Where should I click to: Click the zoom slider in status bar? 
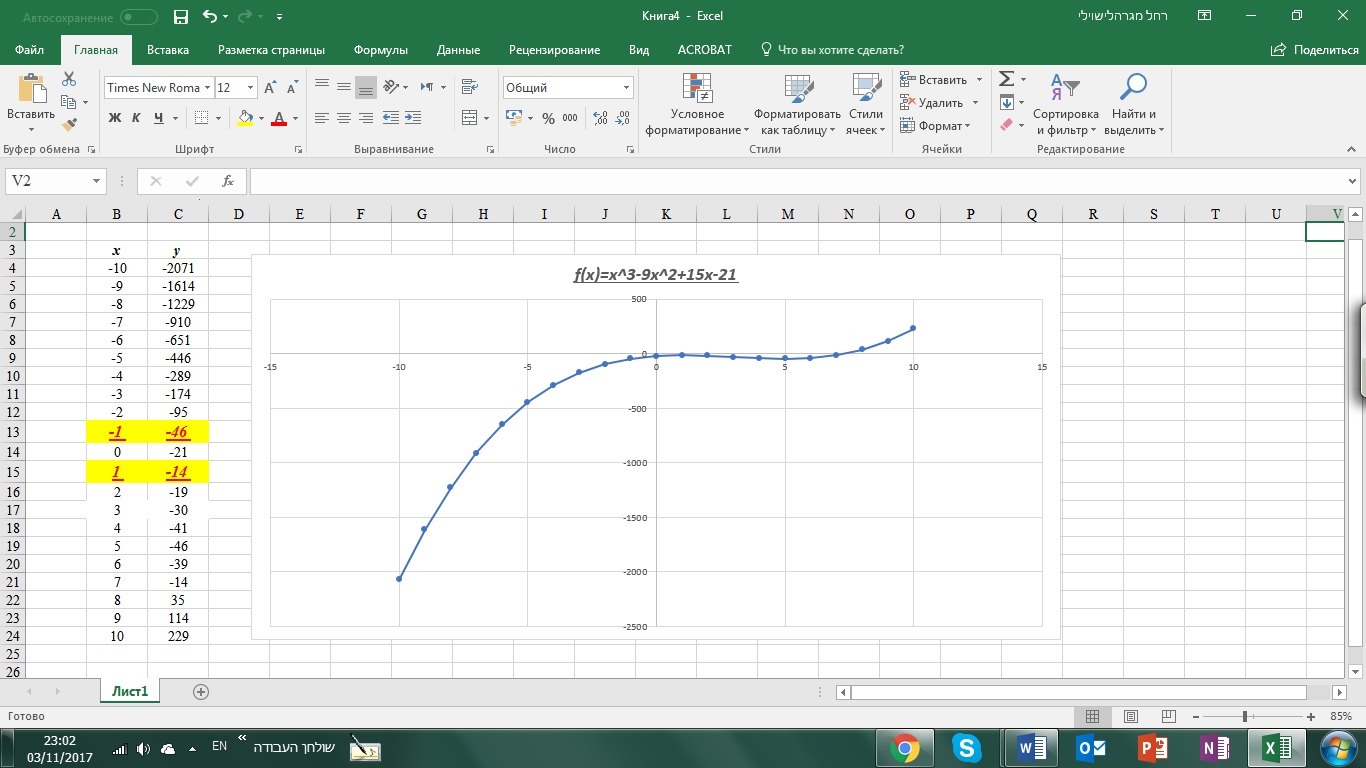[1245, 716]
